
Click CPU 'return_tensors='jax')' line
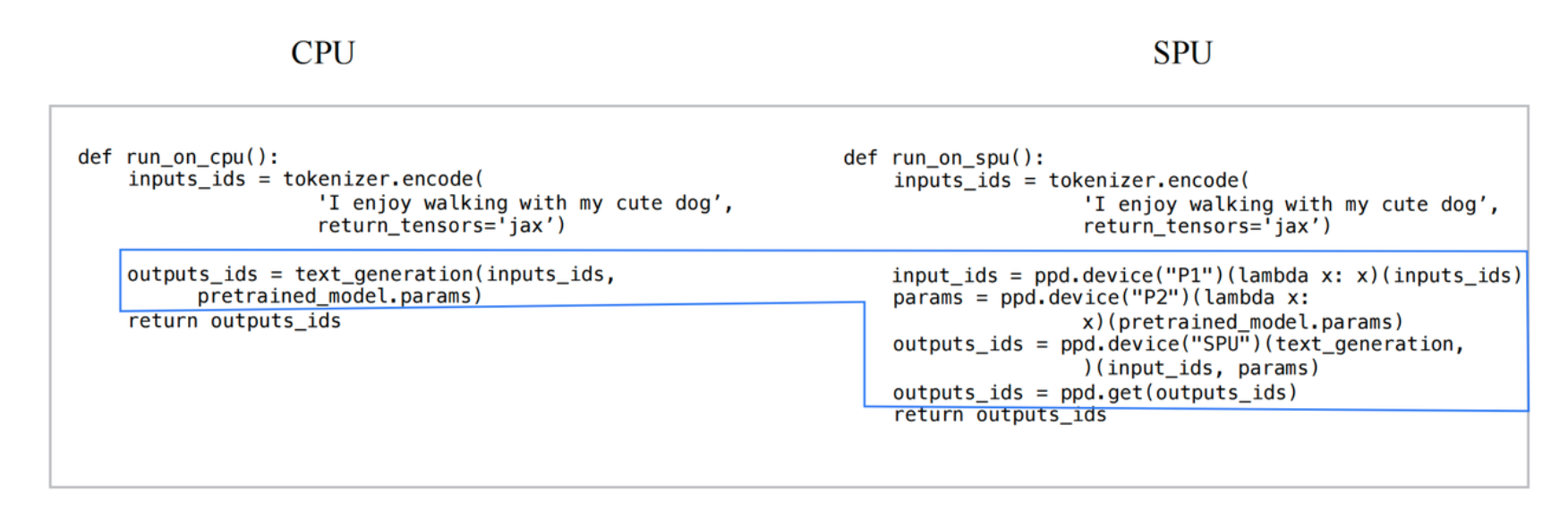[441, 225]
